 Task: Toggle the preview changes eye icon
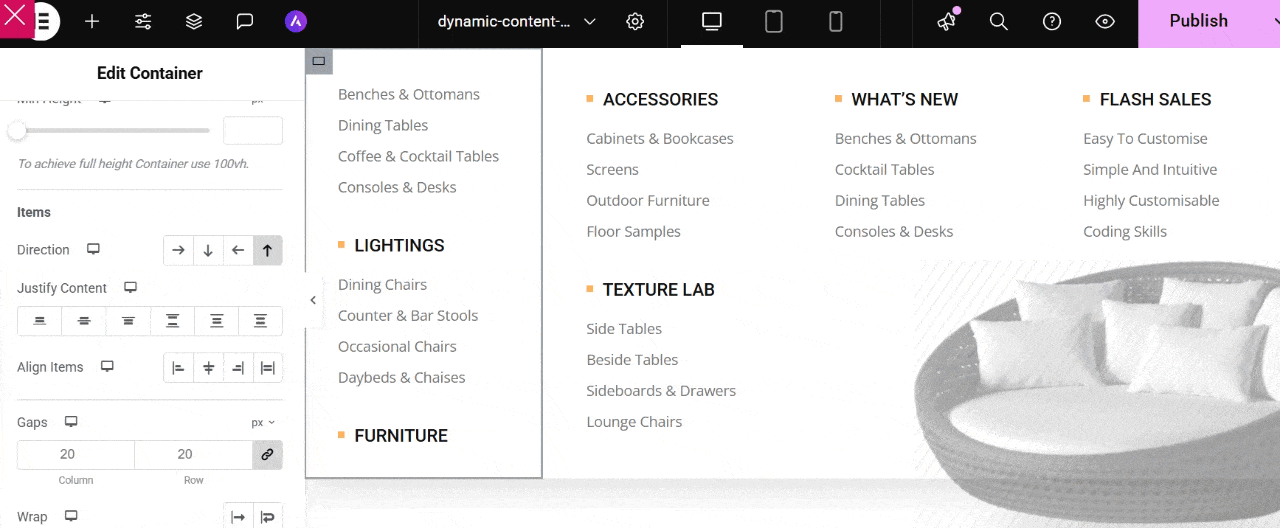tap(1105, 22)
